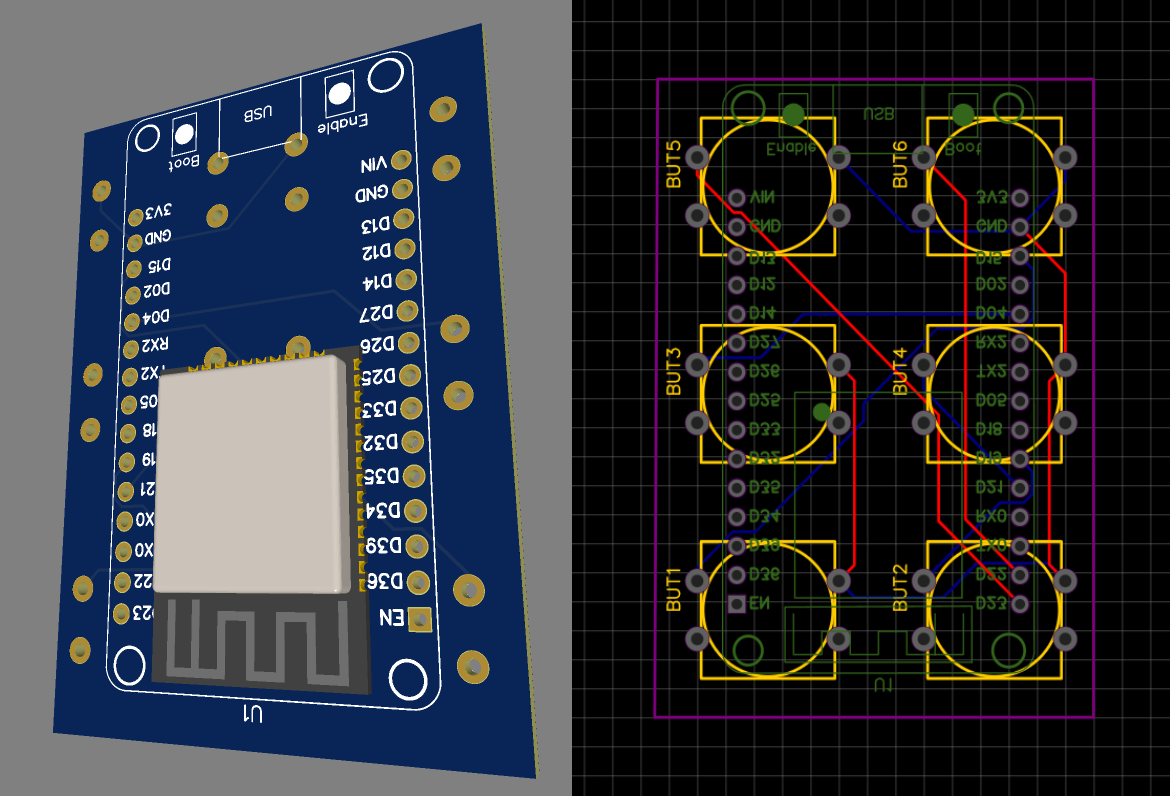This screenshot has height=796, width=1170.
Task: Pick the VIN pin label in 2D layout
Action: pos(762,197)
